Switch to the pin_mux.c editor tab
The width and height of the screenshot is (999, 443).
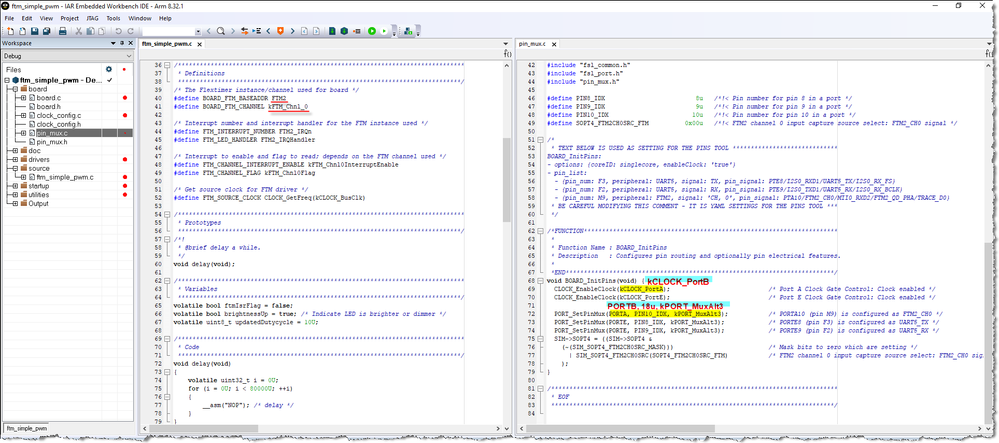[532, 44]
